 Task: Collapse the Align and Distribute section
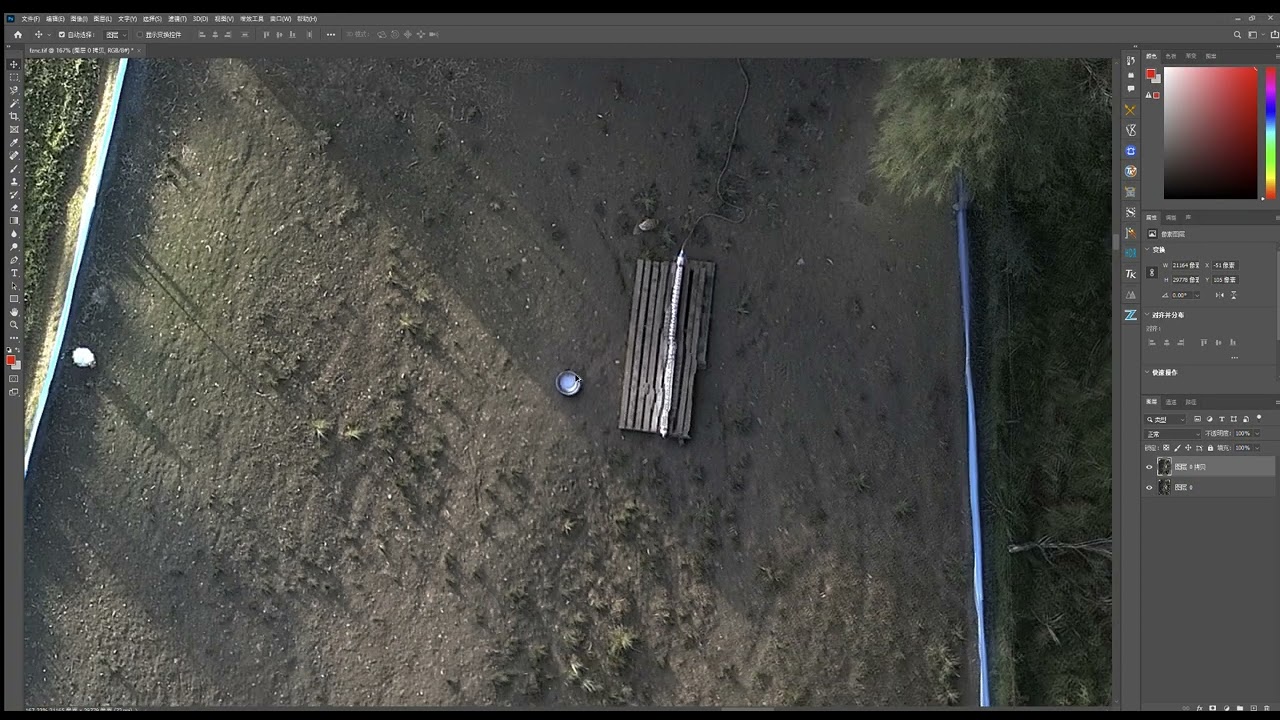[1147, 315]
